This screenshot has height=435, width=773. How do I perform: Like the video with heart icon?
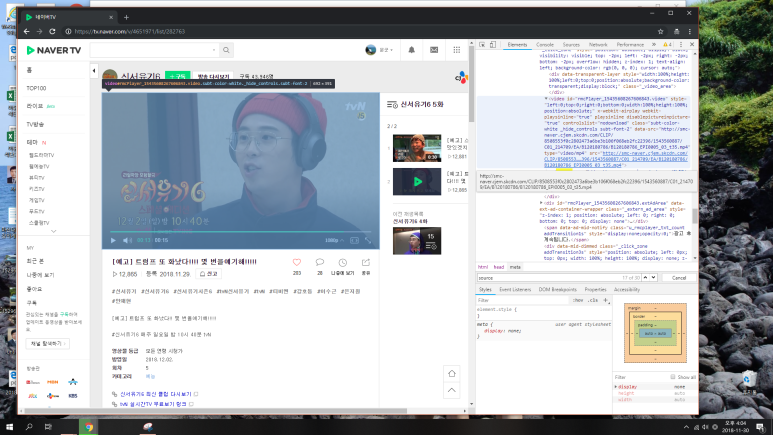tap(297, 262)
